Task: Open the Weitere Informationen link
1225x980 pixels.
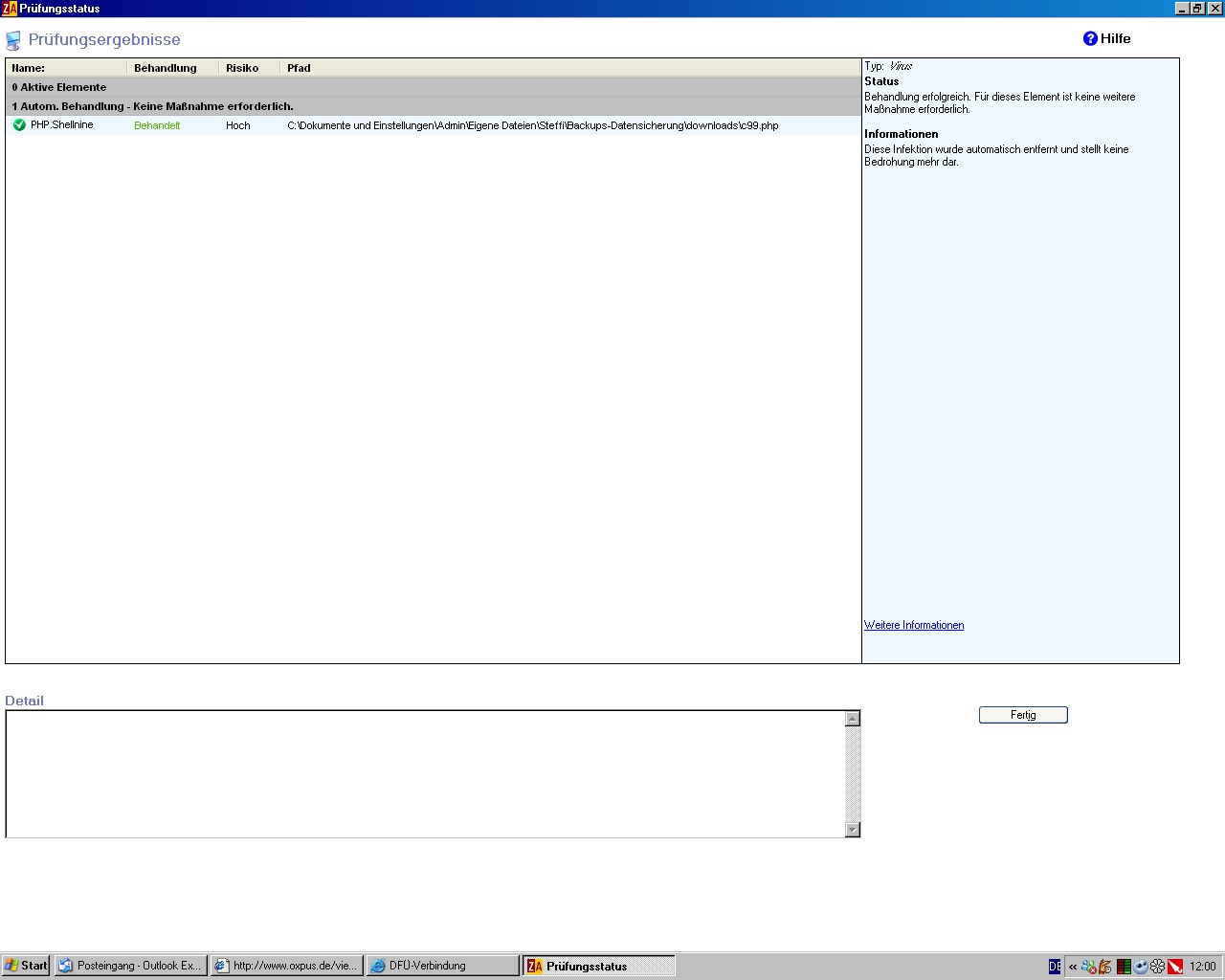Action: [x=914, y=625]
